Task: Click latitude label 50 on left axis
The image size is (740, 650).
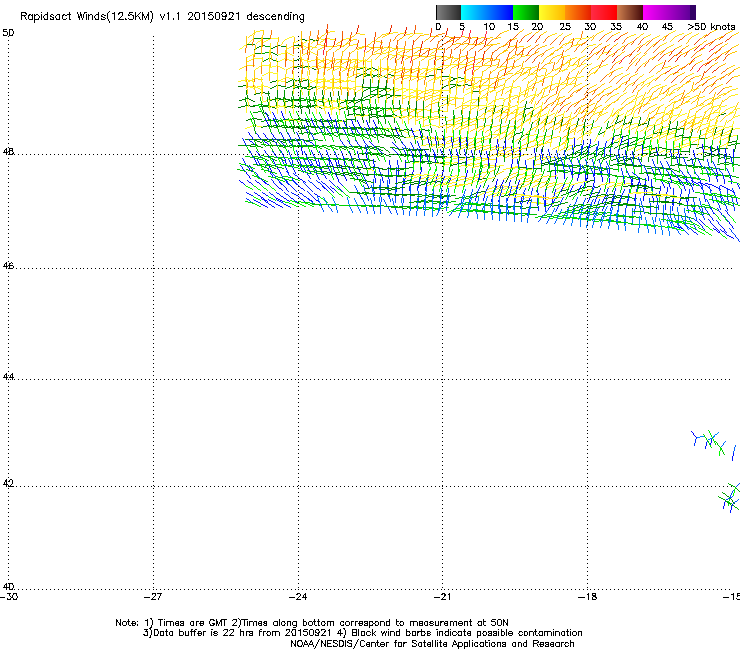Action: click(8, 33)
